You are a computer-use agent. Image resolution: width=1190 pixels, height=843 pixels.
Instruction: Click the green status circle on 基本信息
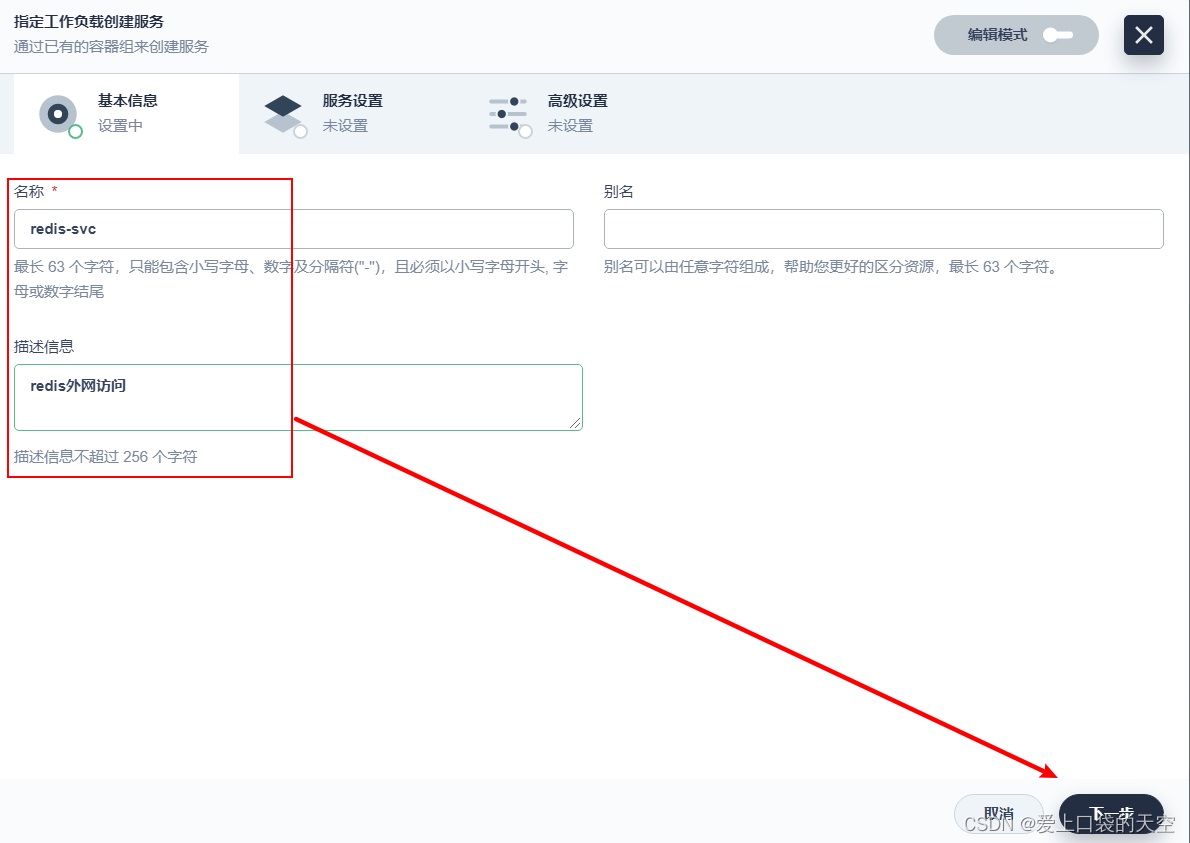click(x=75, y=131)
